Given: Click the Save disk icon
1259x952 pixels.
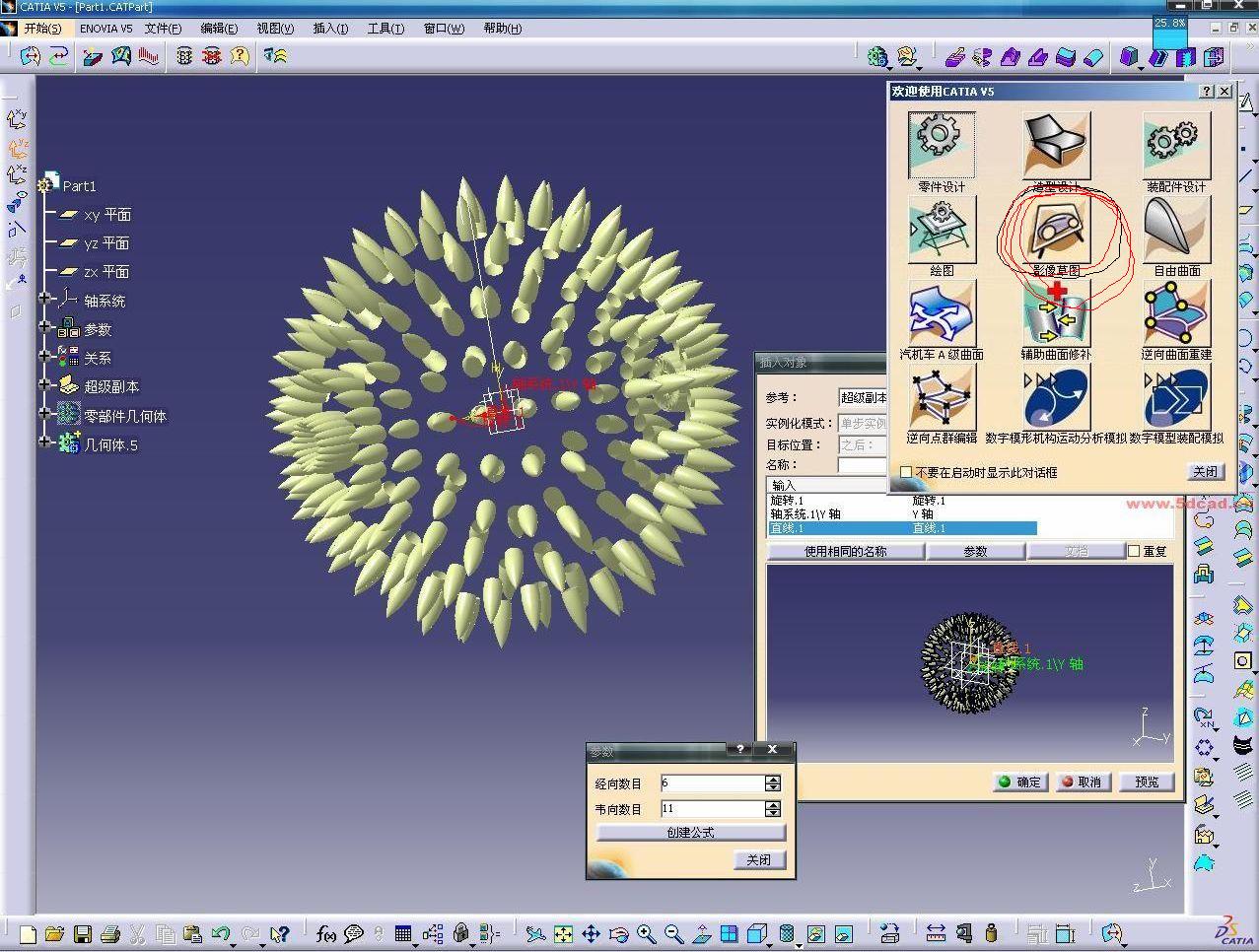Looking at the screenshot, I should click(83, 933).
